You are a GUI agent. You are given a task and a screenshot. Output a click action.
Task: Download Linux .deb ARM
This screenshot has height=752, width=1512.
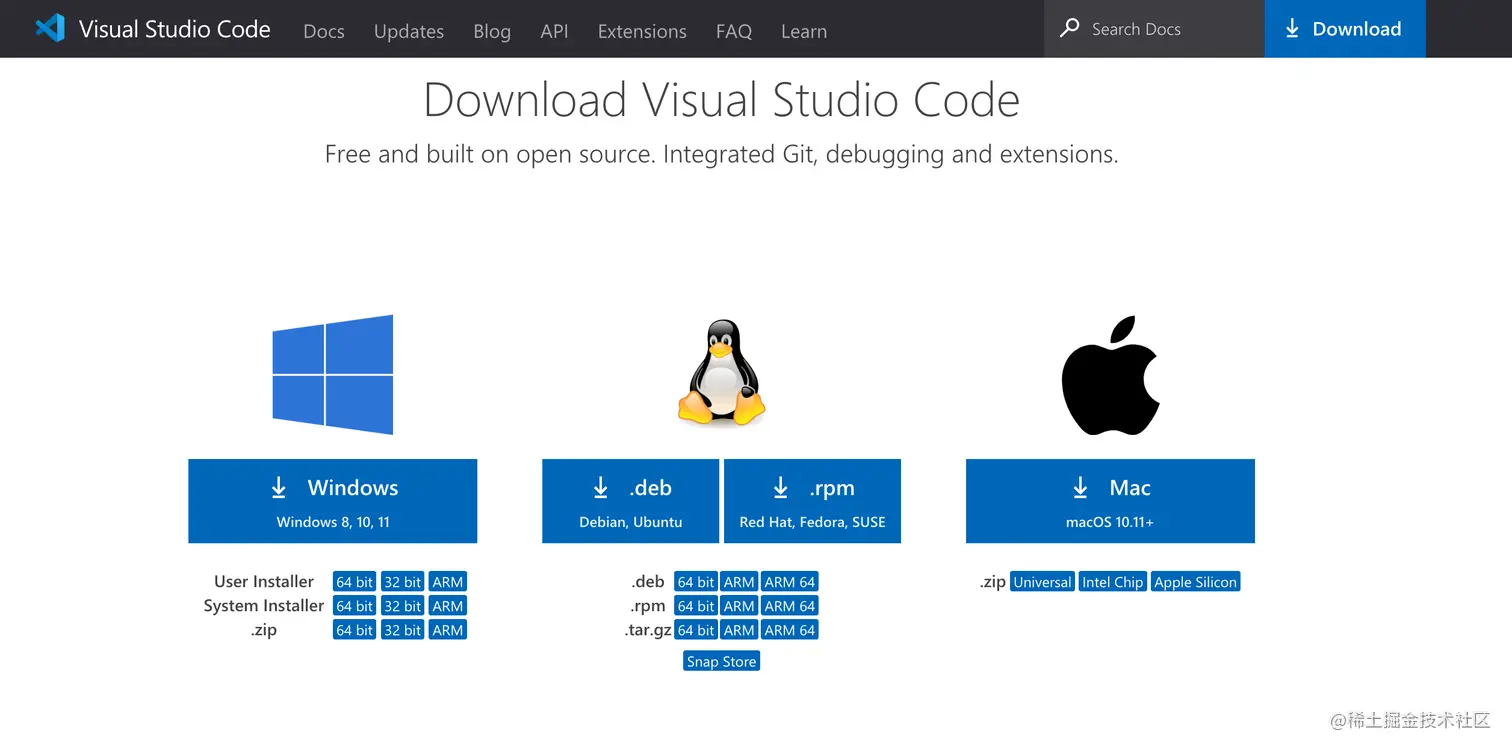click(x=739, y=582)
